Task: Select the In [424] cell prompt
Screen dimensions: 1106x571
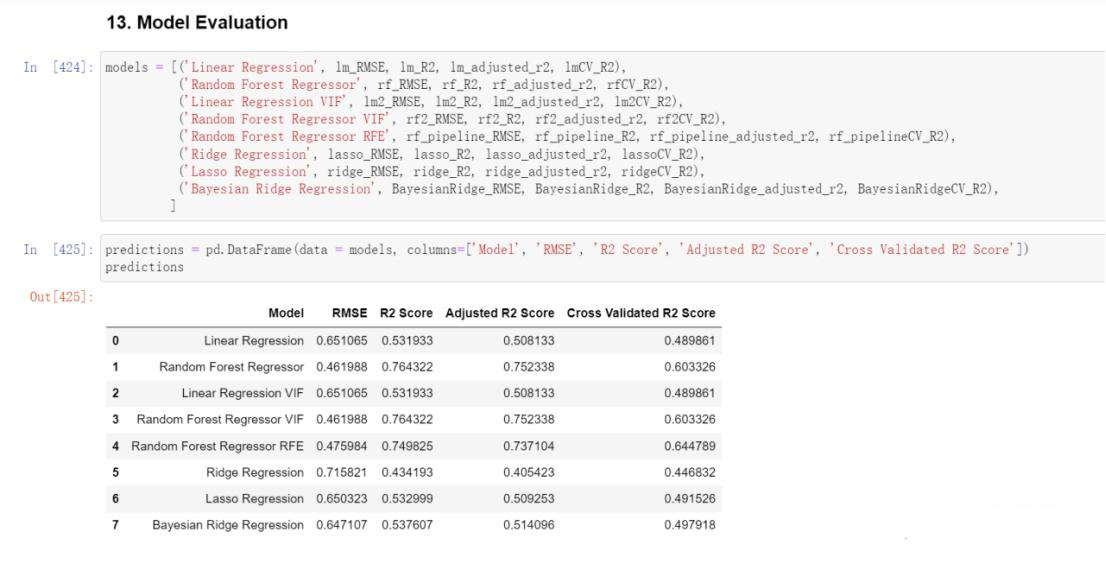Action: (59, 68)
